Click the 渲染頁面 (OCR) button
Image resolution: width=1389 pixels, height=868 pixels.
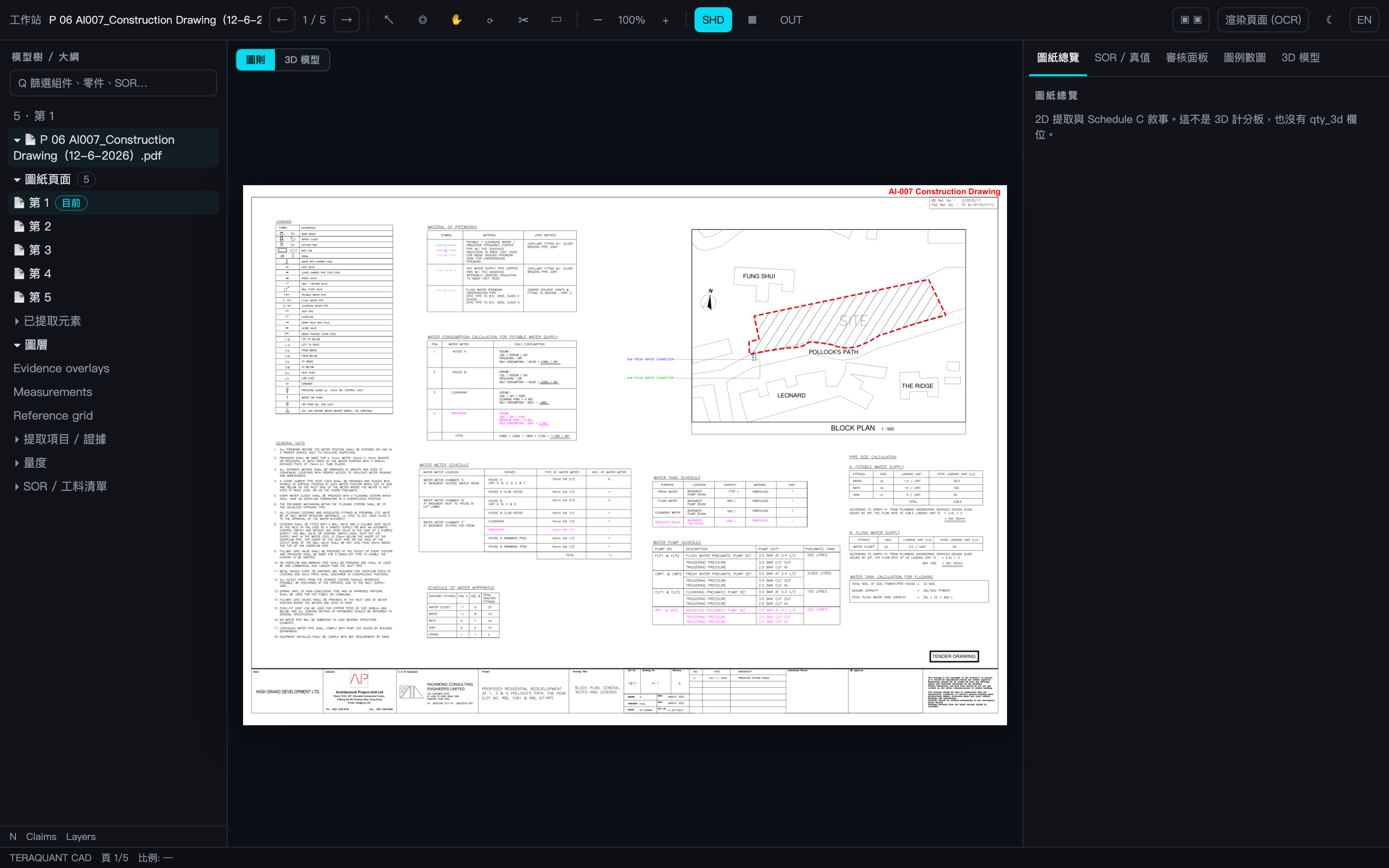click(x=1263, y=20)
